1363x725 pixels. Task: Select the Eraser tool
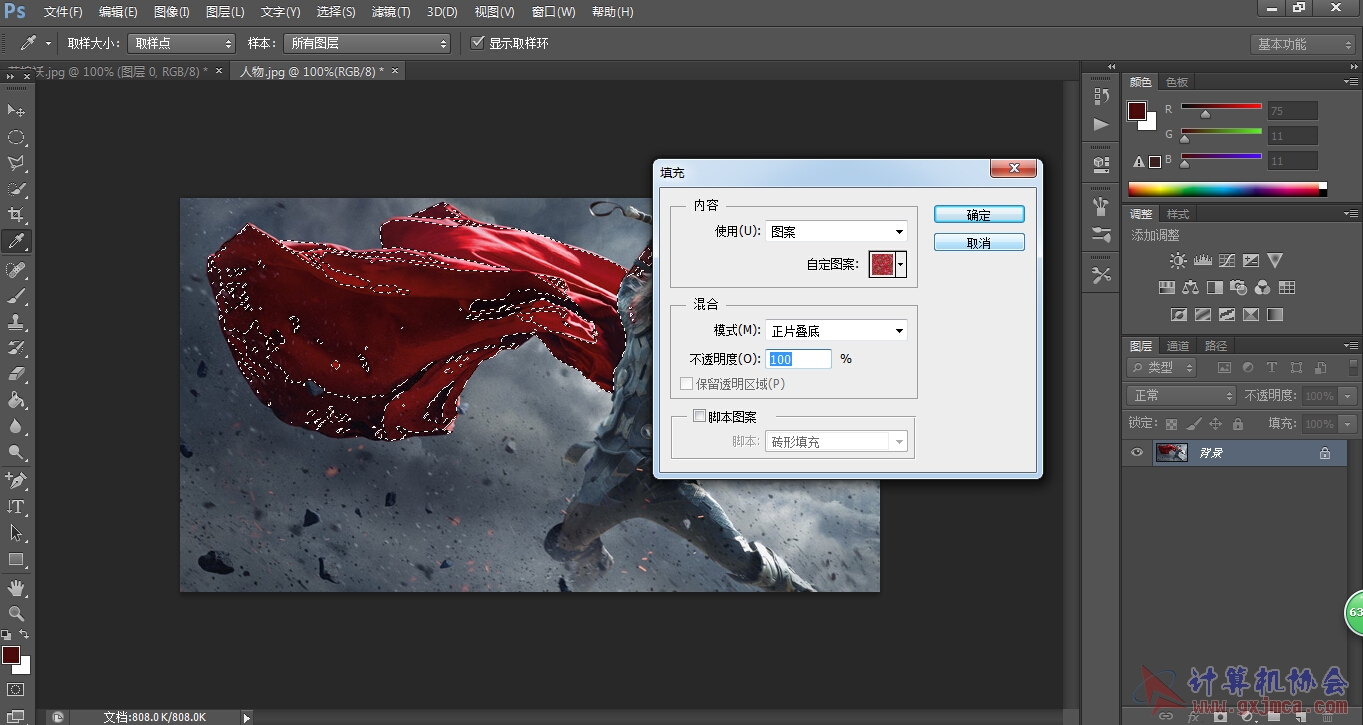tap(16, 375)
